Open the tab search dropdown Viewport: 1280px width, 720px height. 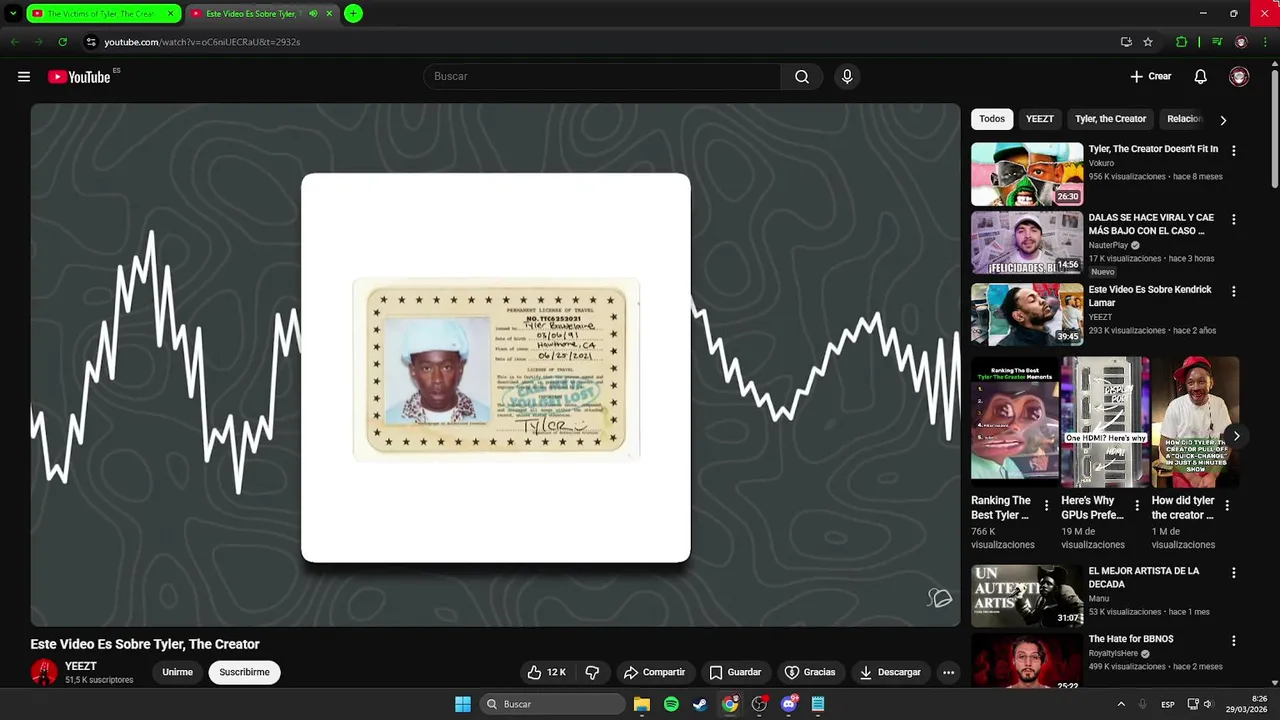(x=12, y=14)
